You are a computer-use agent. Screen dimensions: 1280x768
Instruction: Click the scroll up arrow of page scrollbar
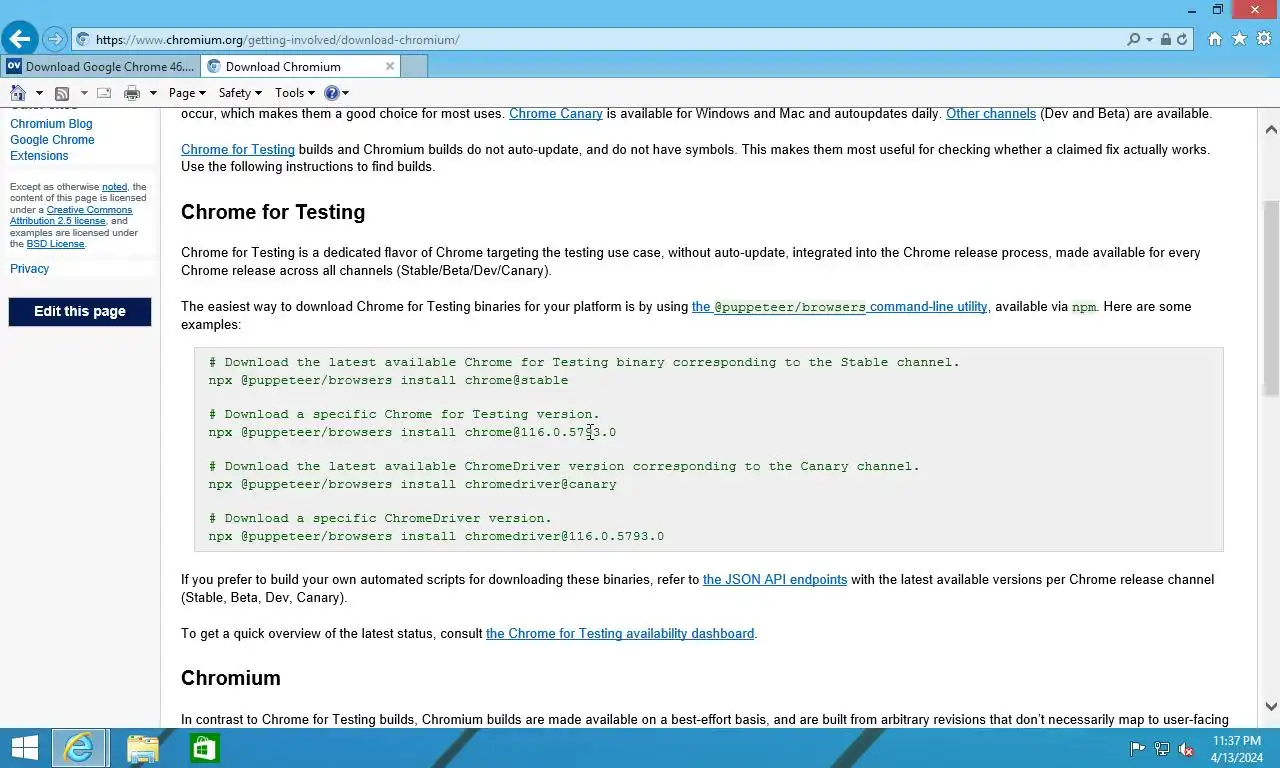point(1271,129)
